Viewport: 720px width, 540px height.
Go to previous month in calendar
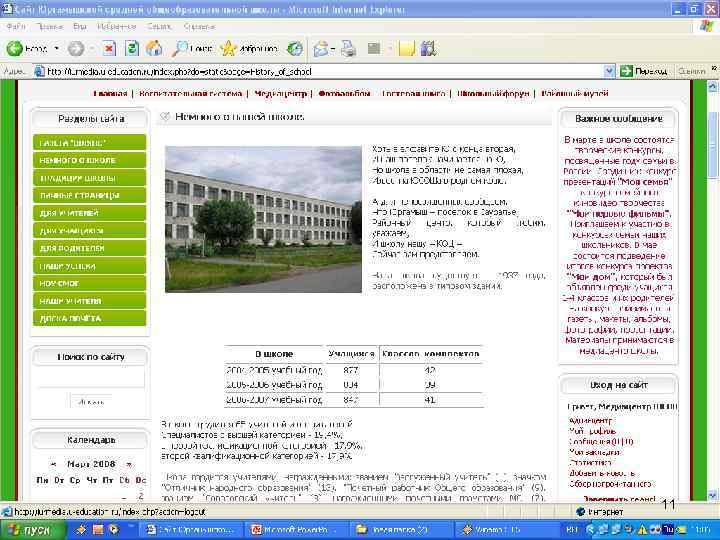53,464
